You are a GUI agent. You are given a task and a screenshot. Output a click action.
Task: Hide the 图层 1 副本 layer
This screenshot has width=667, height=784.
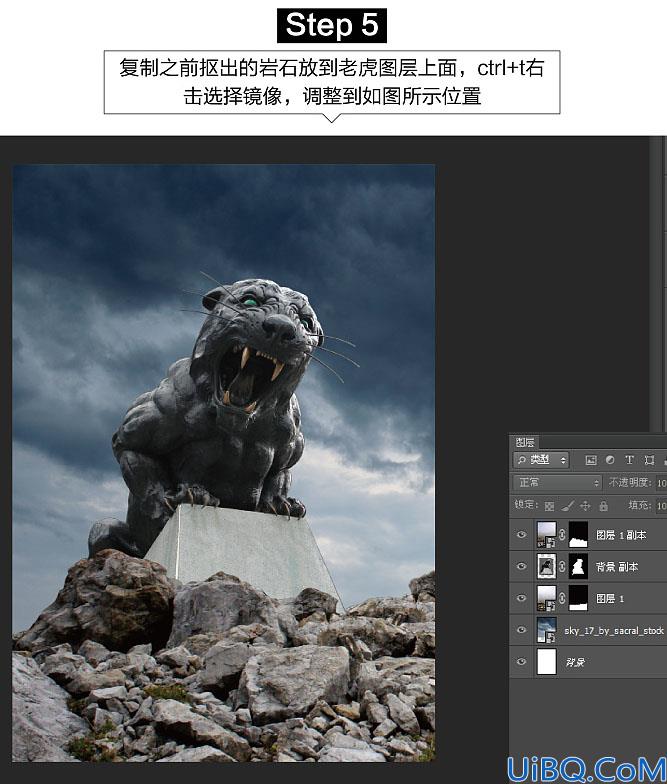(x=522, y=534)
